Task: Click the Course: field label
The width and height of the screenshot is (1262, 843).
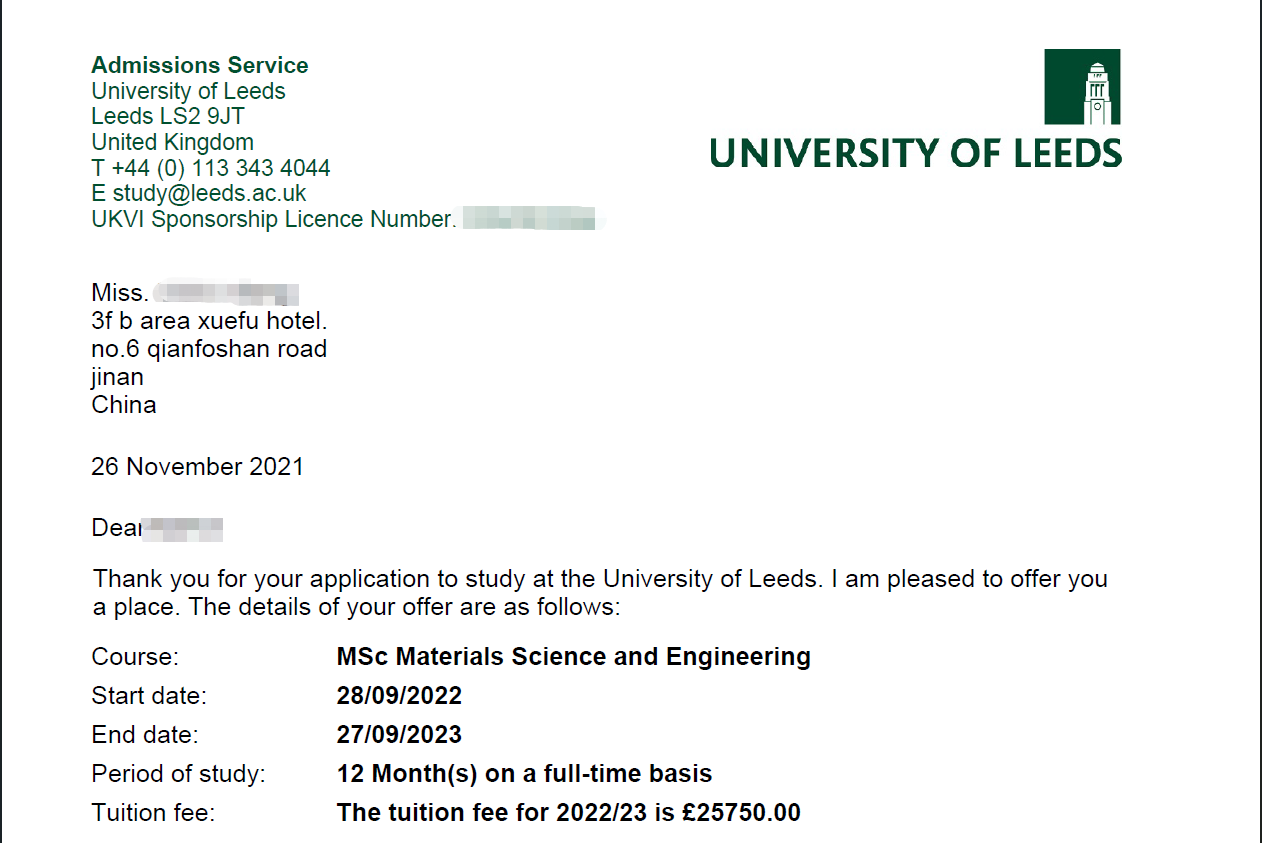Action: tap(135, 658)
